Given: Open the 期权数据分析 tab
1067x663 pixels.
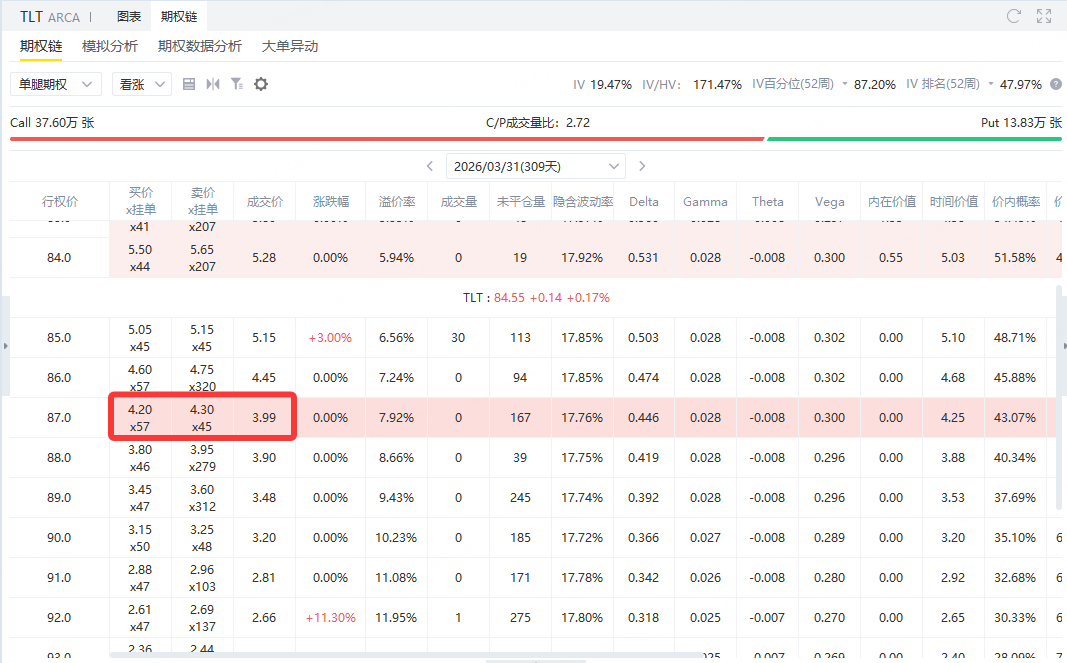Looking at the screenshot, I should [200, 46].
